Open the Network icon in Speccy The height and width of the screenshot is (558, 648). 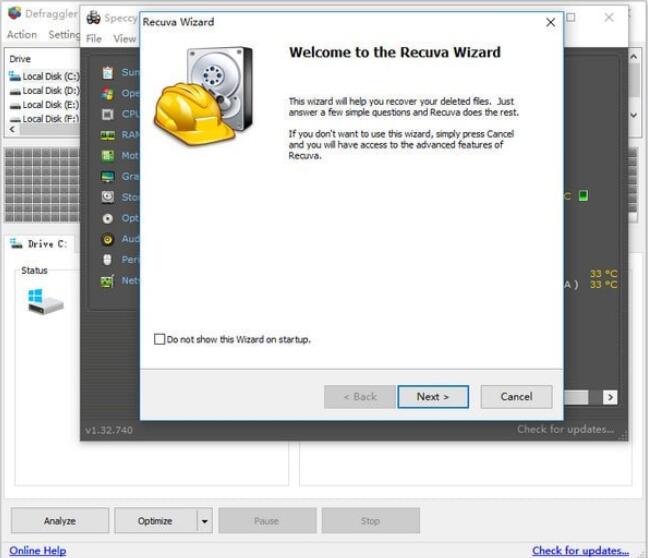coord(107,281)
